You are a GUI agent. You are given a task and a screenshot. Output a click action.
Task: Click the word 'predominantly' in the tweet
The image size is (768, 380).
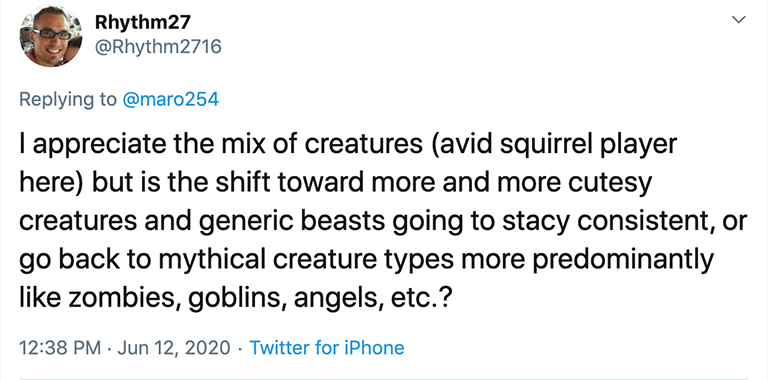coord(623,260)
